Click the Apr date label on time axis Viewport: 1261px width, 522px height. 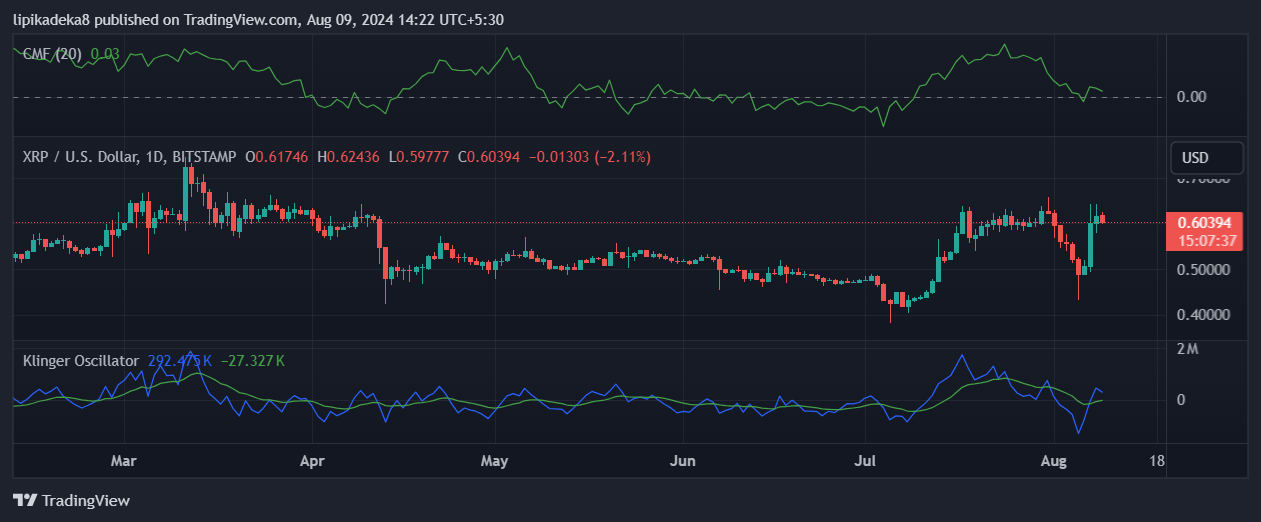pos(312,462)
